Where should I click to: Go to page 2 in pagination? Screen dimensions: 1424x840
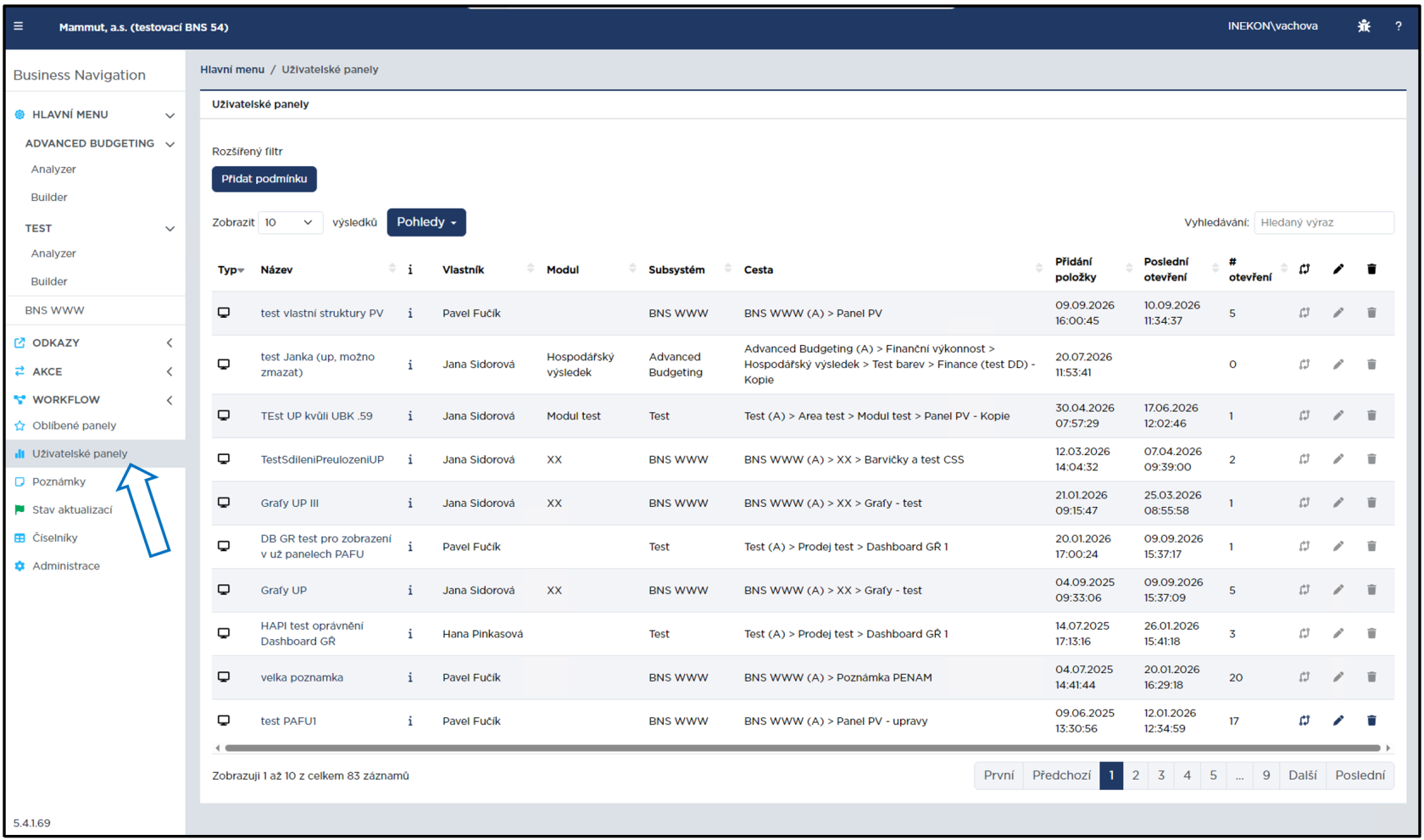click(1136, 776)
